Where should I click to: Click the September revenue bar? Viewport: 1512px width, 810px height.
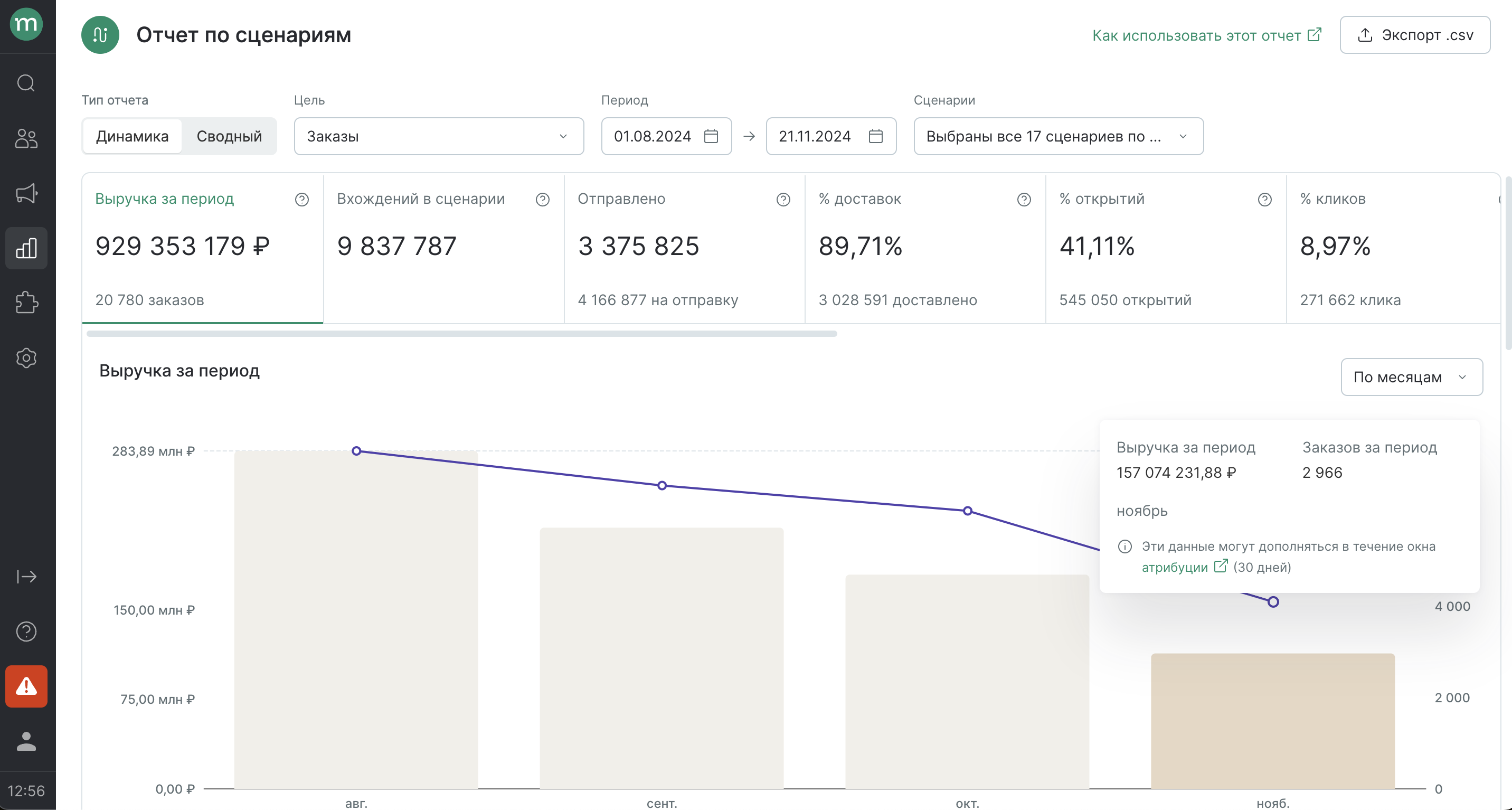coord(661,658)
